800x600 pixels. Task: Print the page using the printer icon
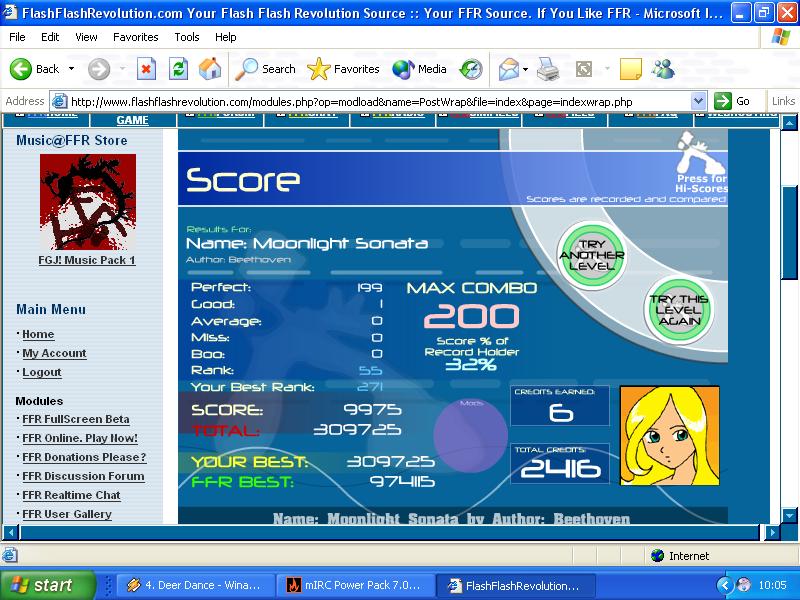click(548, 69)
